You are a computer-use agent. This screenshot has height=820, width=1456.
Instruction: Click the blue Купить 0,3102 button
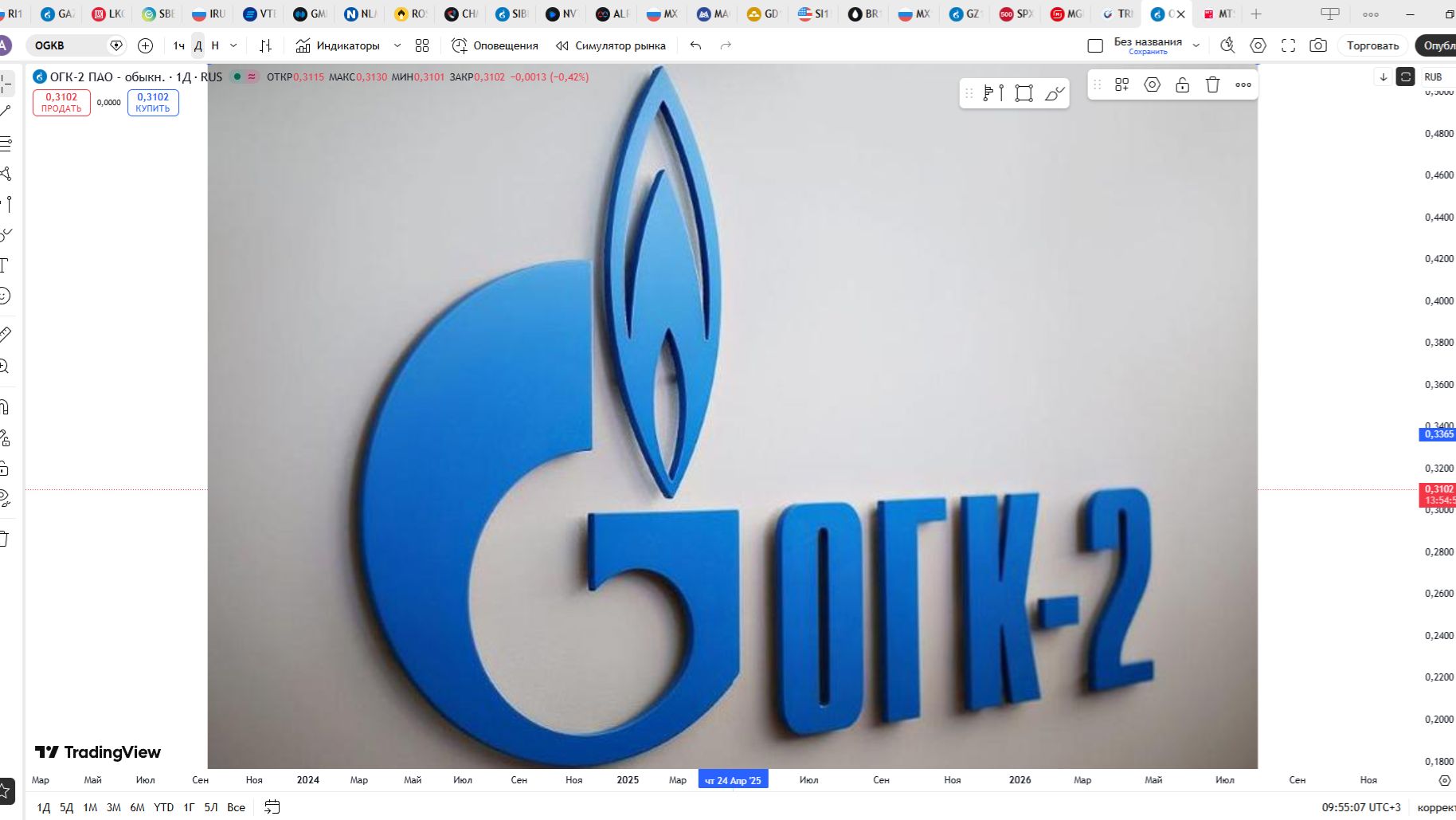tap(153, 103)
